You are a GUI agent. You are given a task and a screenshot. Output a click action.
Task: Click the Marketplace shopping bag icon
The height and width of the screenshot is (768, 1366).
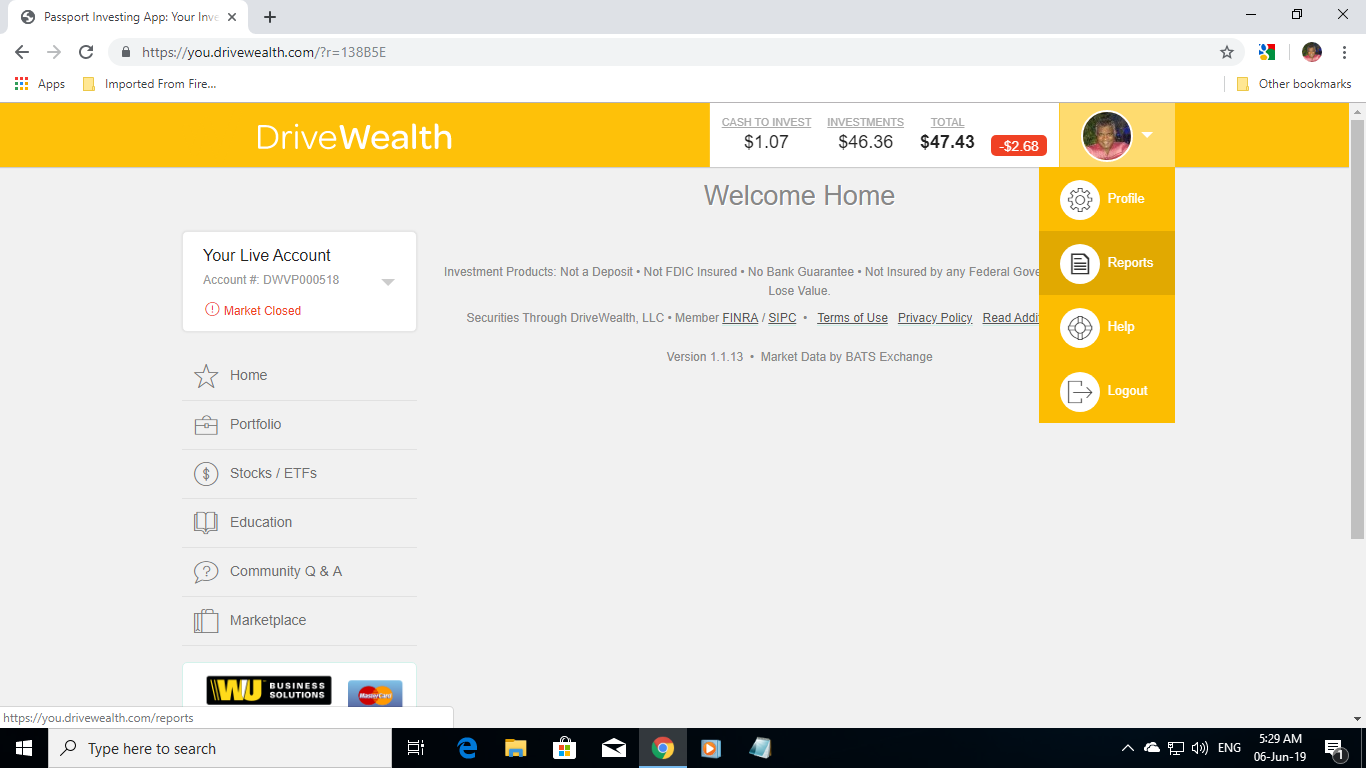[x=206, y=621]
